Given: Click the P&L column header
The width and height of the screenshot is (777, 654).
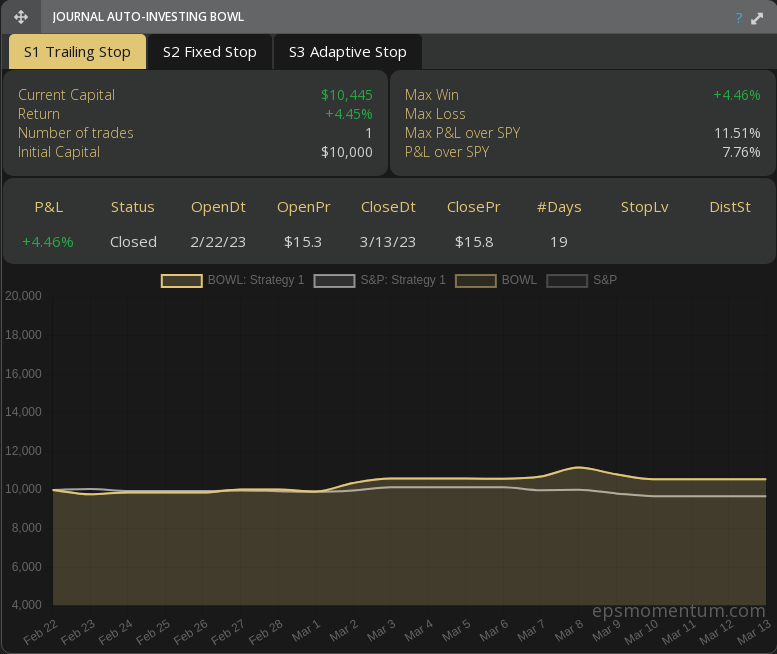Looking at the screenshot, I should 49,207.
